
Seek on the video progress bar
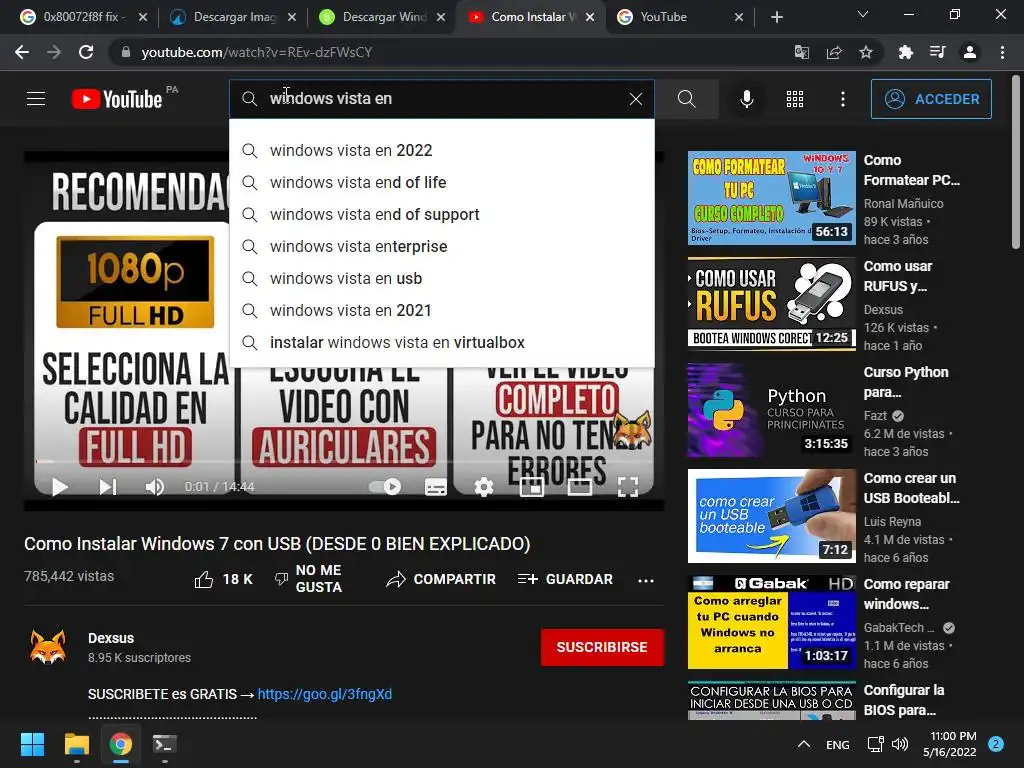click(344, 461)
